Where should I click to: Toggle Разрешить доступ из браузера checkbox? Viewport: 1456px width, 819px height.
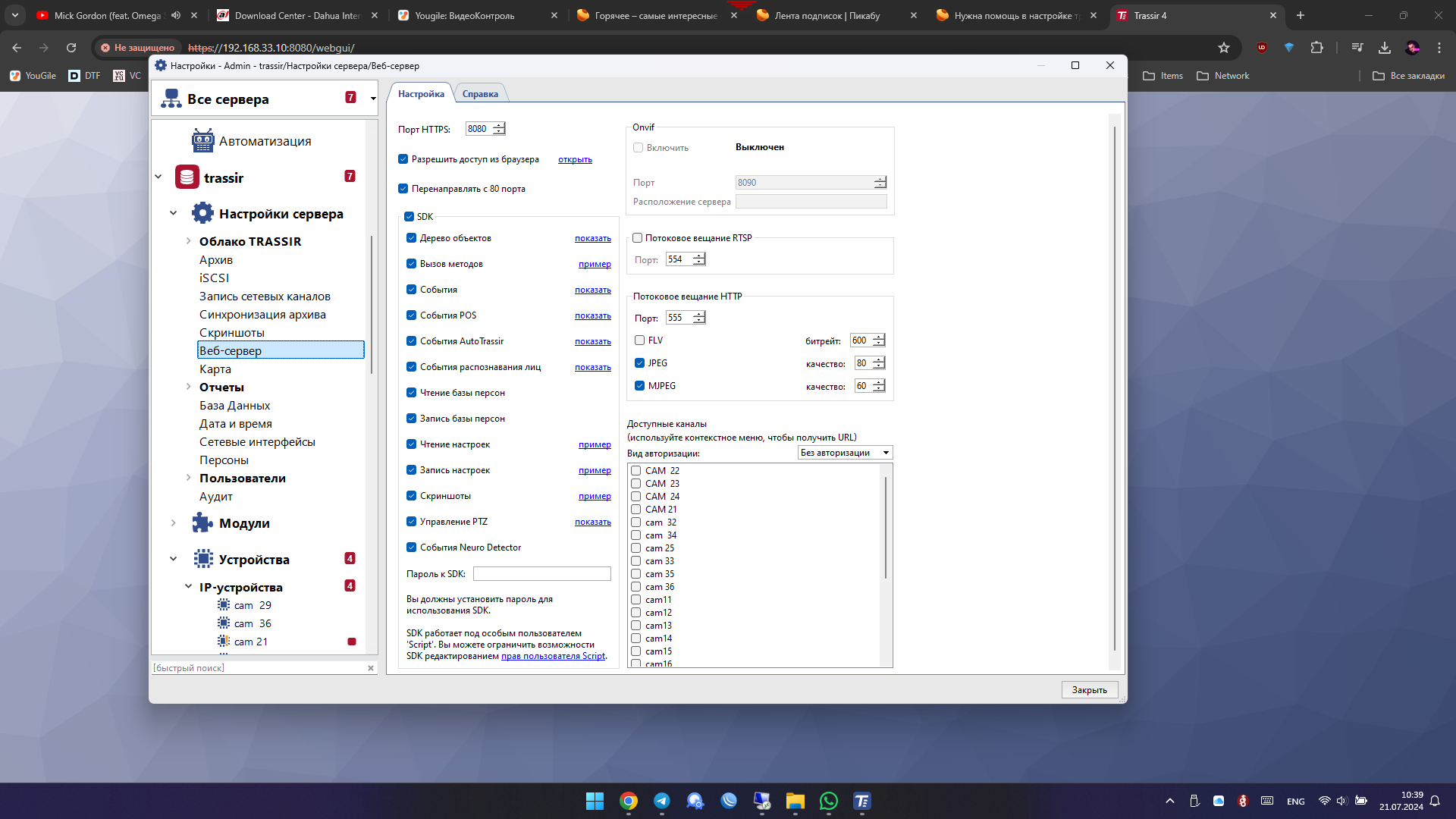point(403,159)
